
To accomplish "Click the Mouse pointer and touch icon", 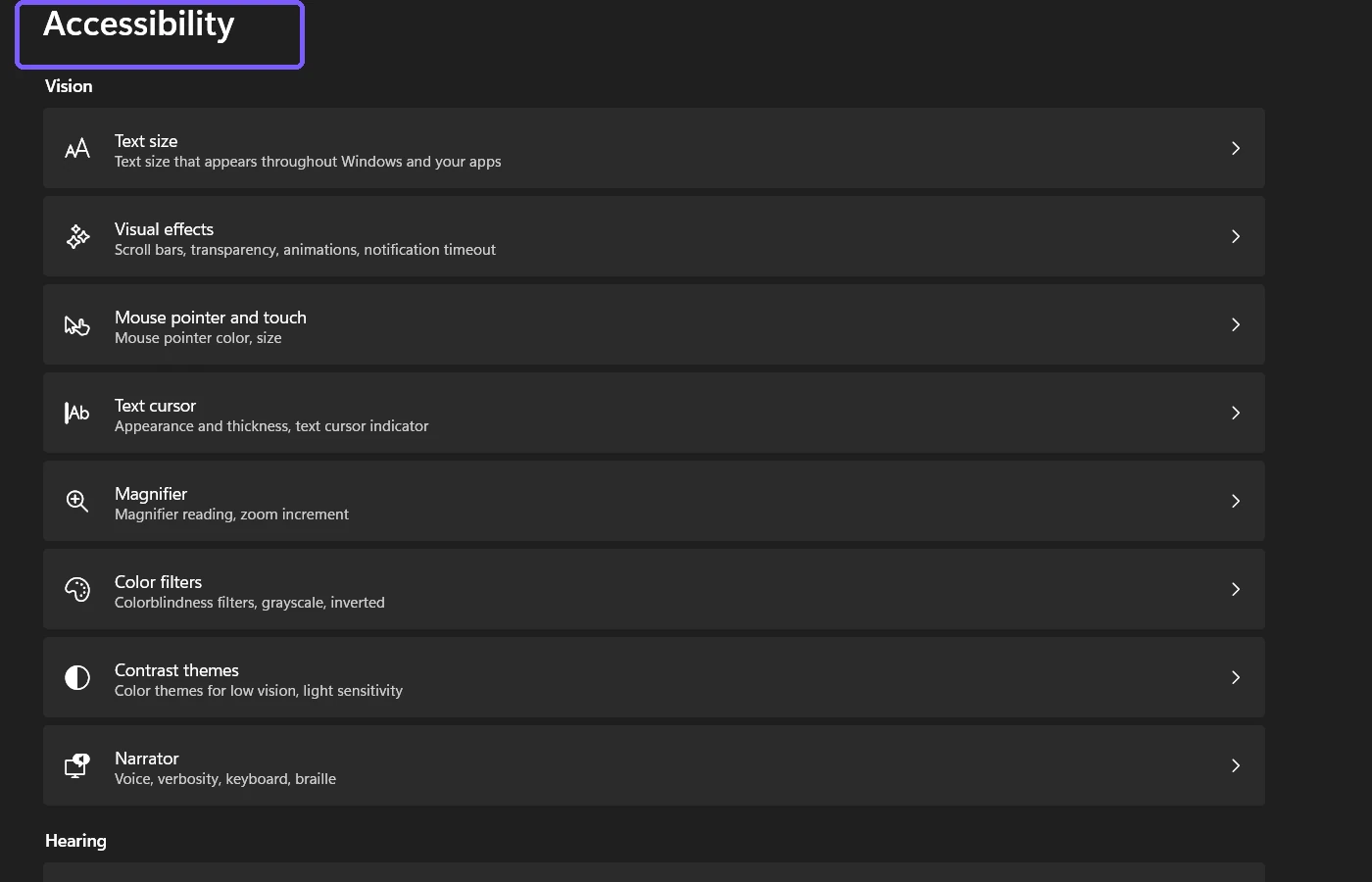I will click(x=77, y=325).
